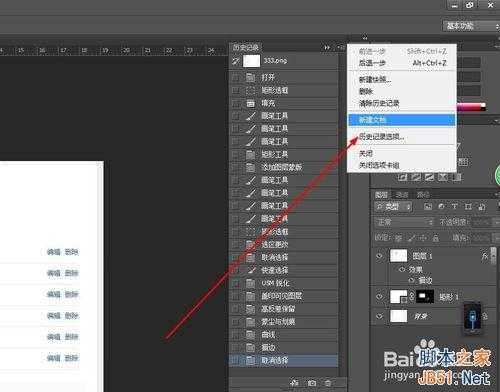Select 打开 history state

coord(284,77)
